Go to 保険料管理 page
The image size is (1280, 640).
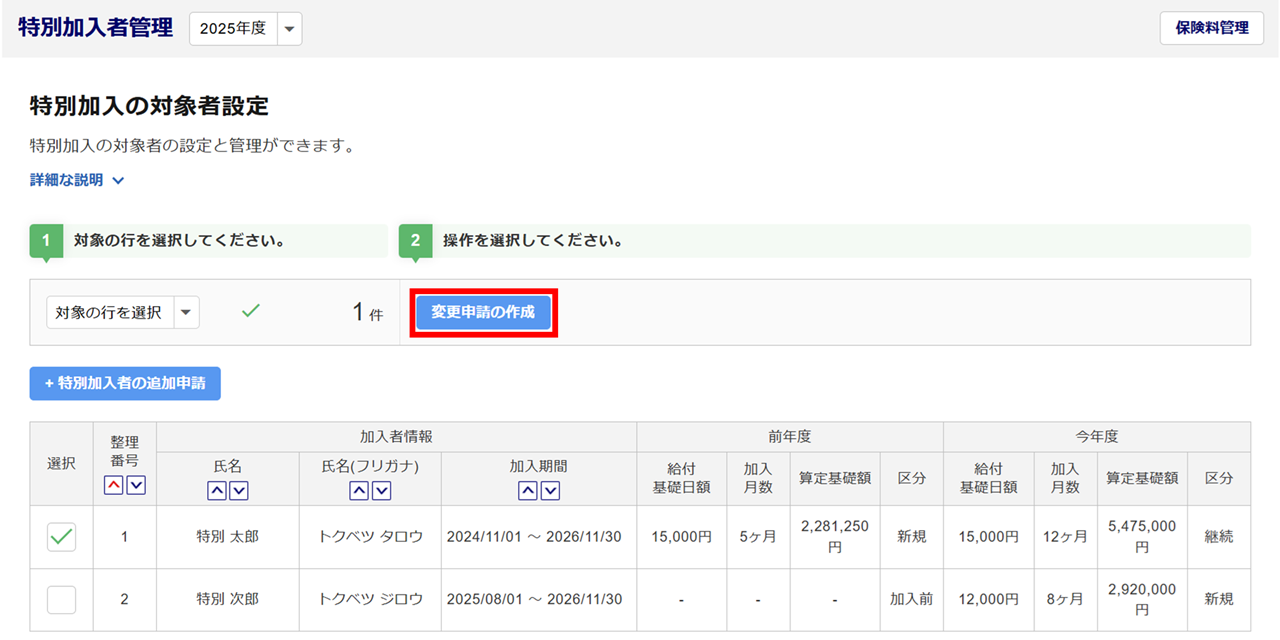coord(1212,28)
